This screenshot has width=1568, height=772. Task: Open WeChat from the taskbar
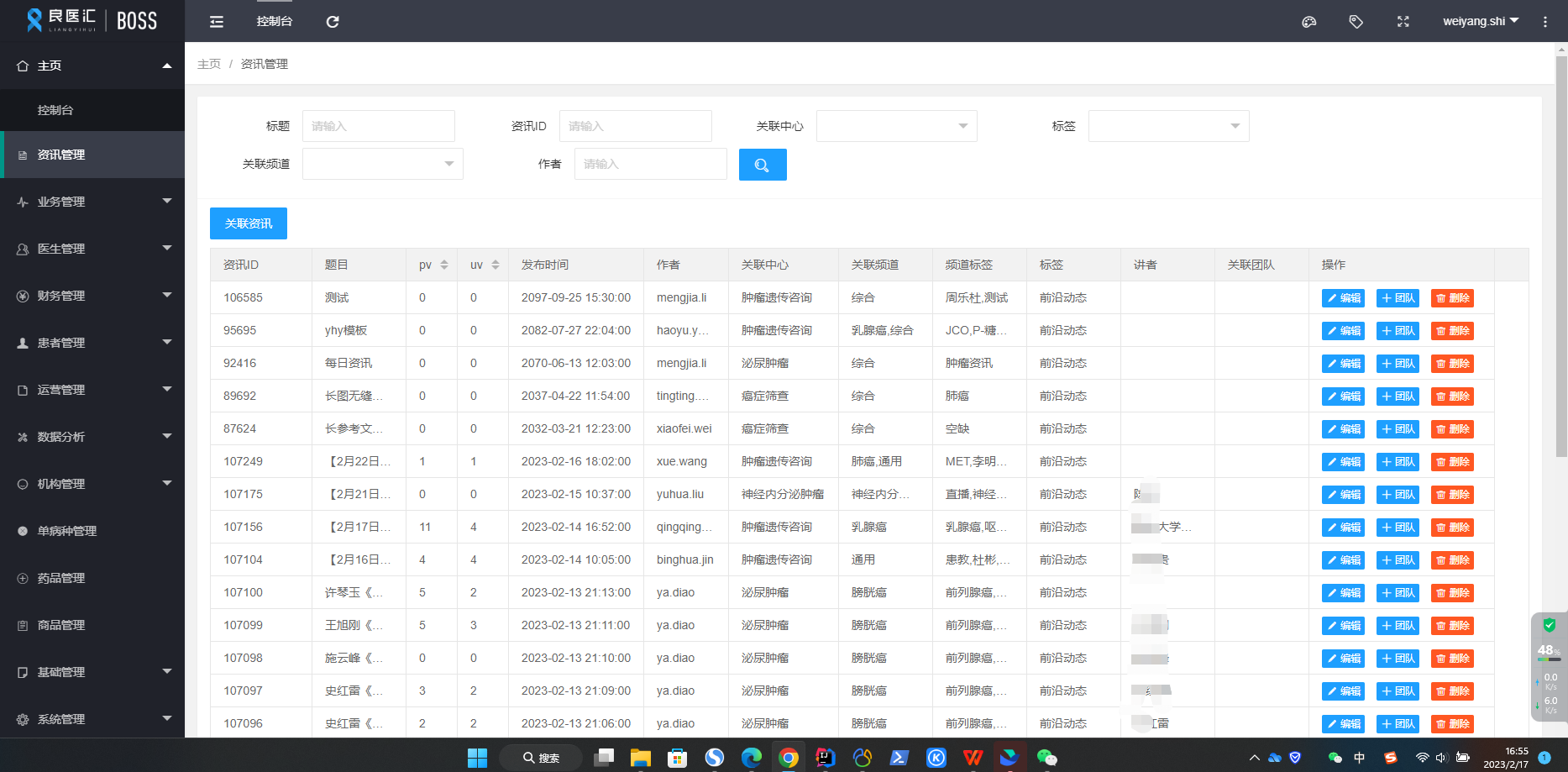coord(1046,758)
